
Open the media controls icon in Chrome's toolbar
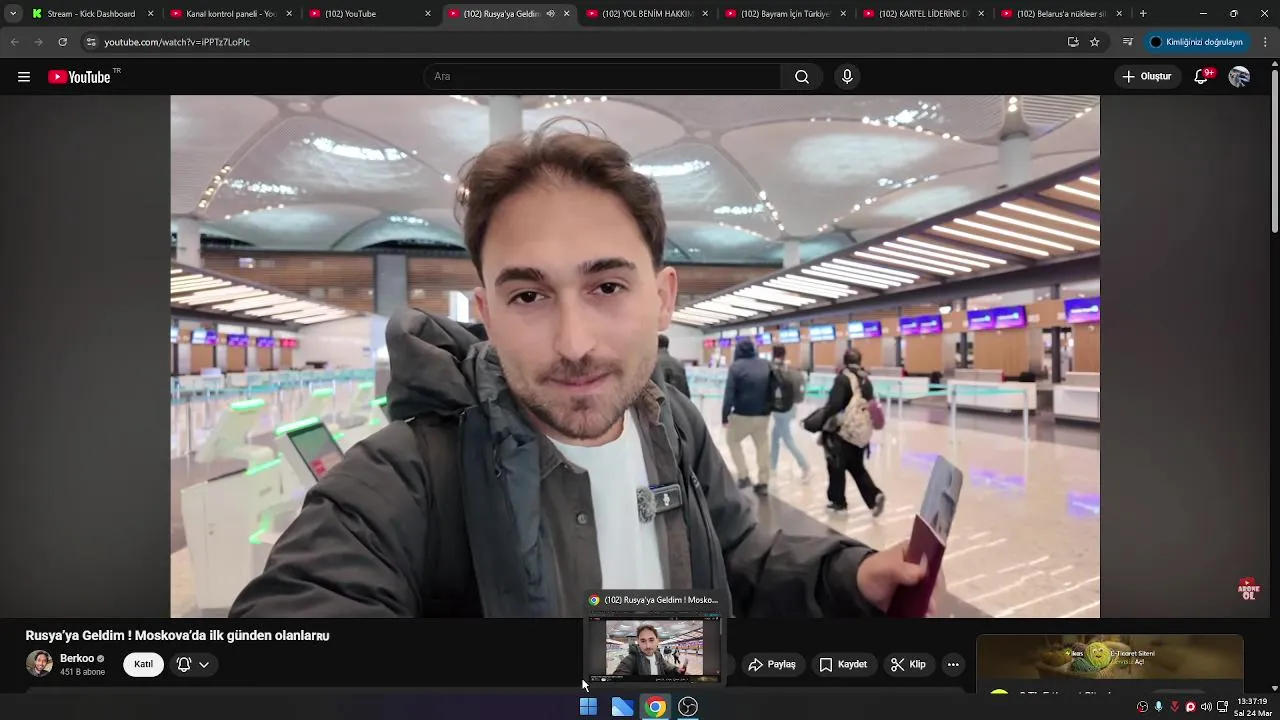point(1128,42)
